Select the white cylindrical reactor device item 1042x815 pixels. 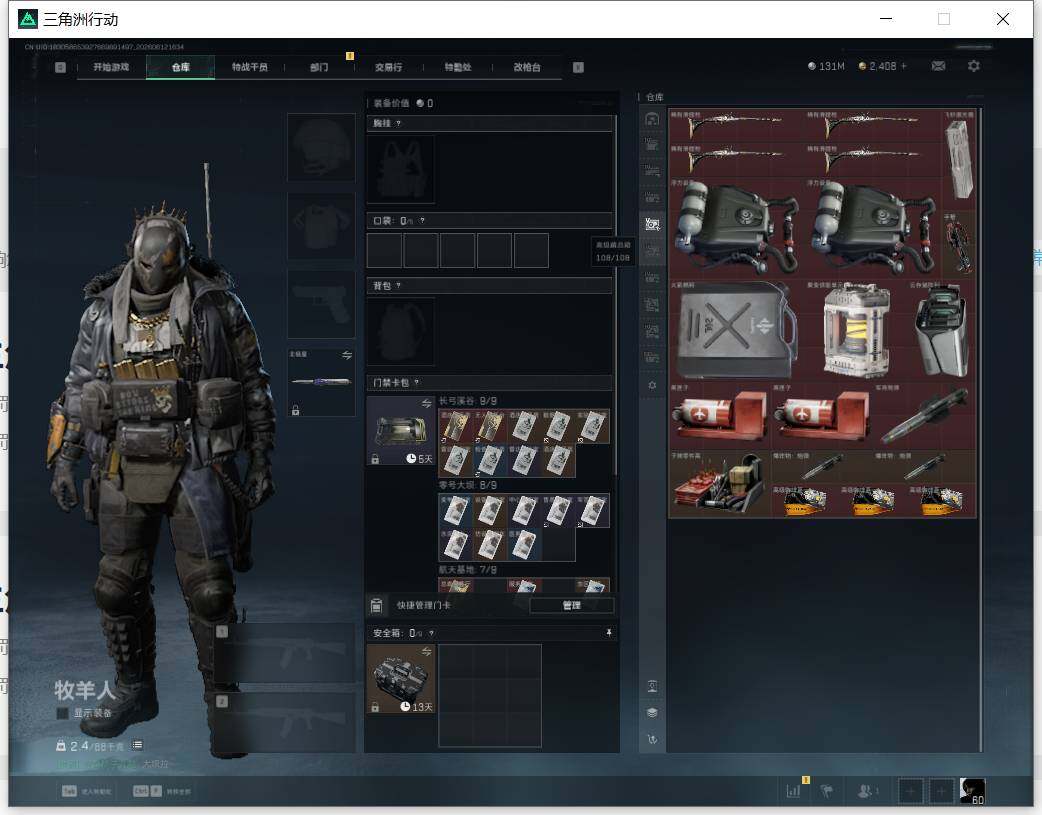(857, 330)
